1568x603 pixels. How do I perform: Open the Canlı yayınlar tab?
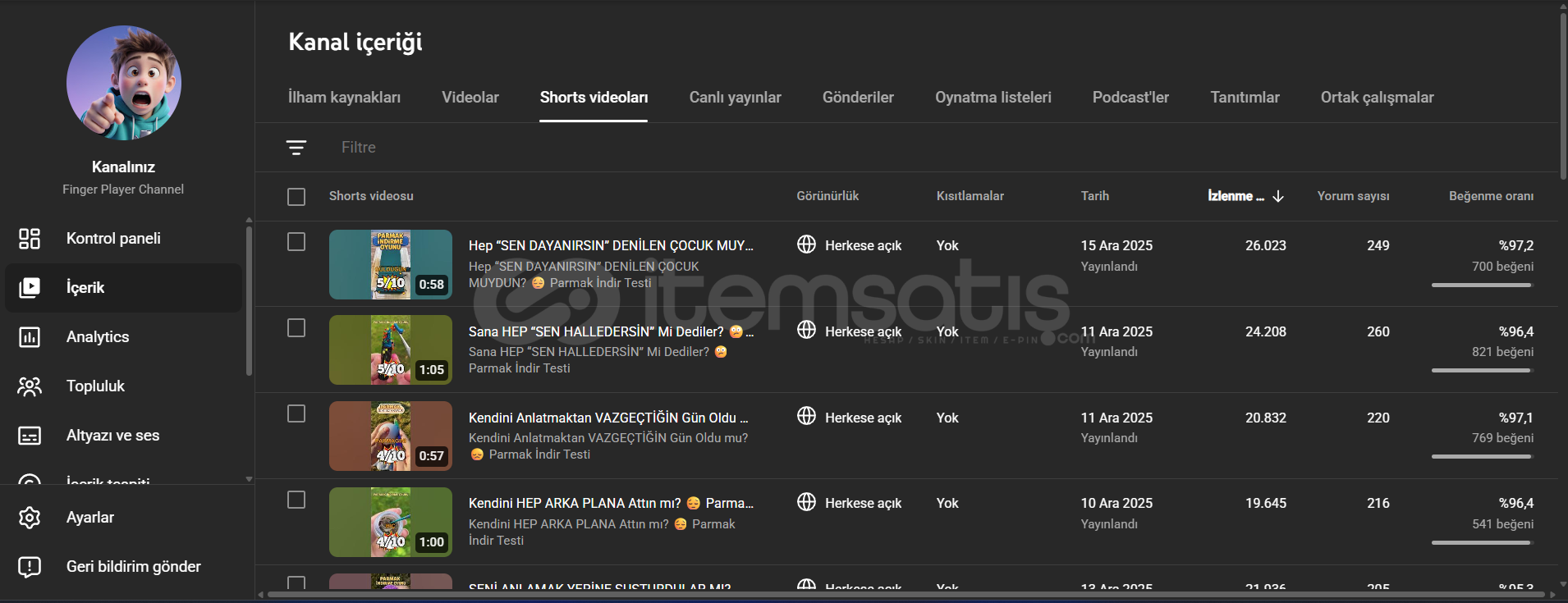coord(735,98)
